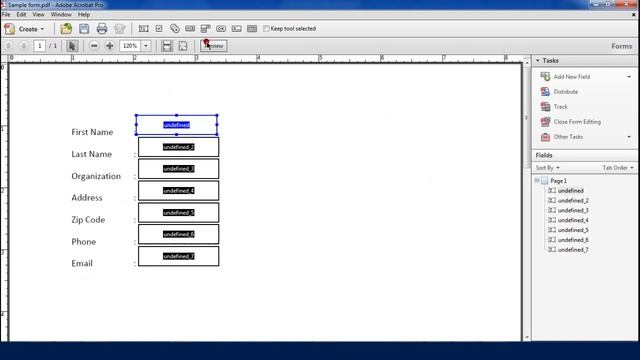
Task: Go to previous page arrow
Action: 9,46
